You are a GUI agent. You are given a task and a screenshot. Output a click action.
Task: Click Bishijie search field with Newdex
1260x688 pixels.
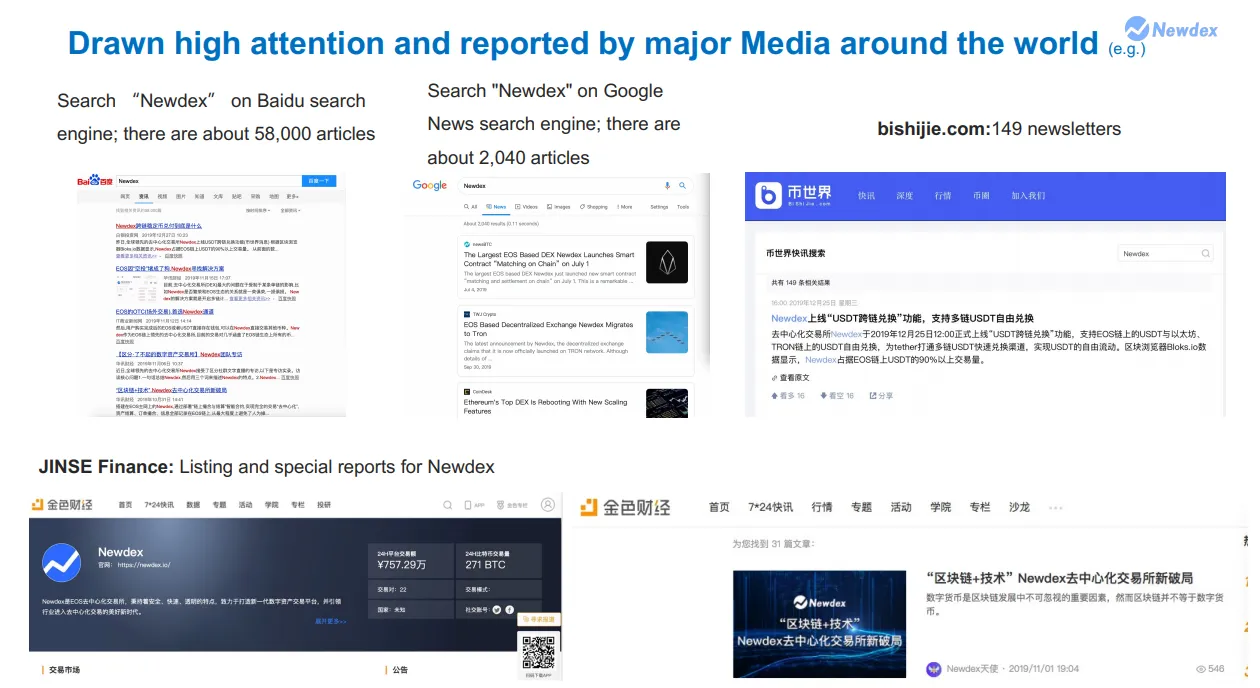(1165, 254)
